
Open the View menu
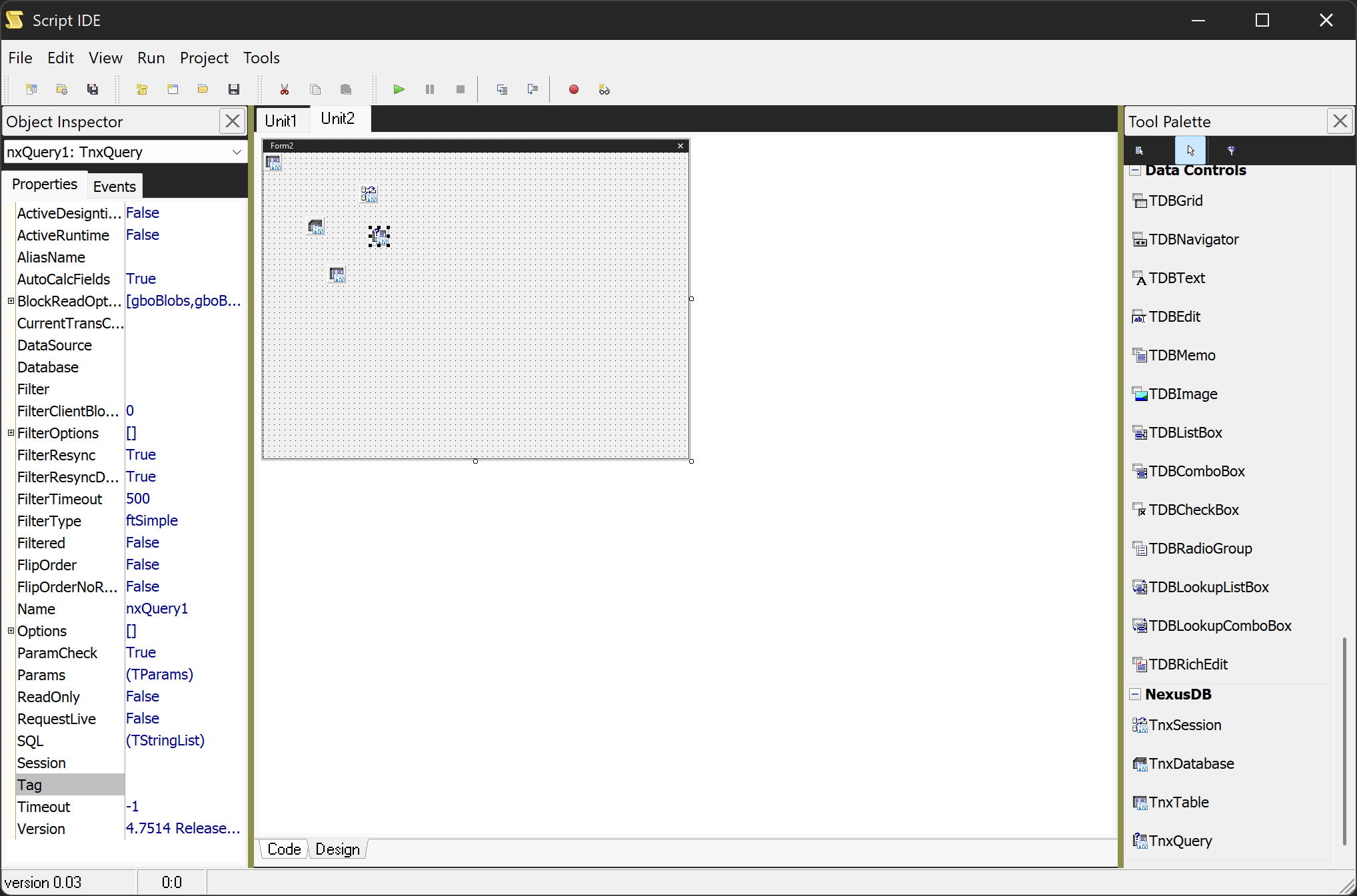coord(105,58)
